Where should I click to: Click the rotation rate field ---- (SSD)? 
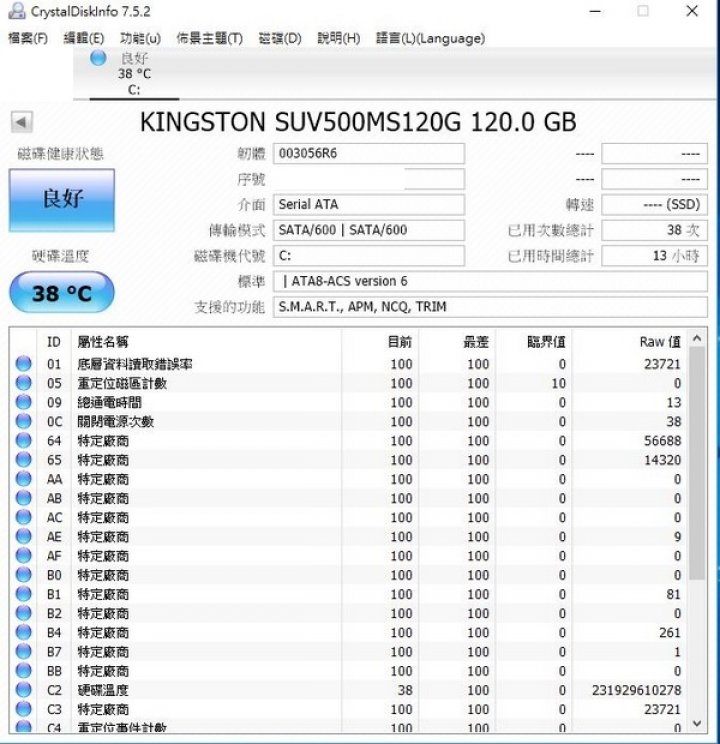point(655,205)
